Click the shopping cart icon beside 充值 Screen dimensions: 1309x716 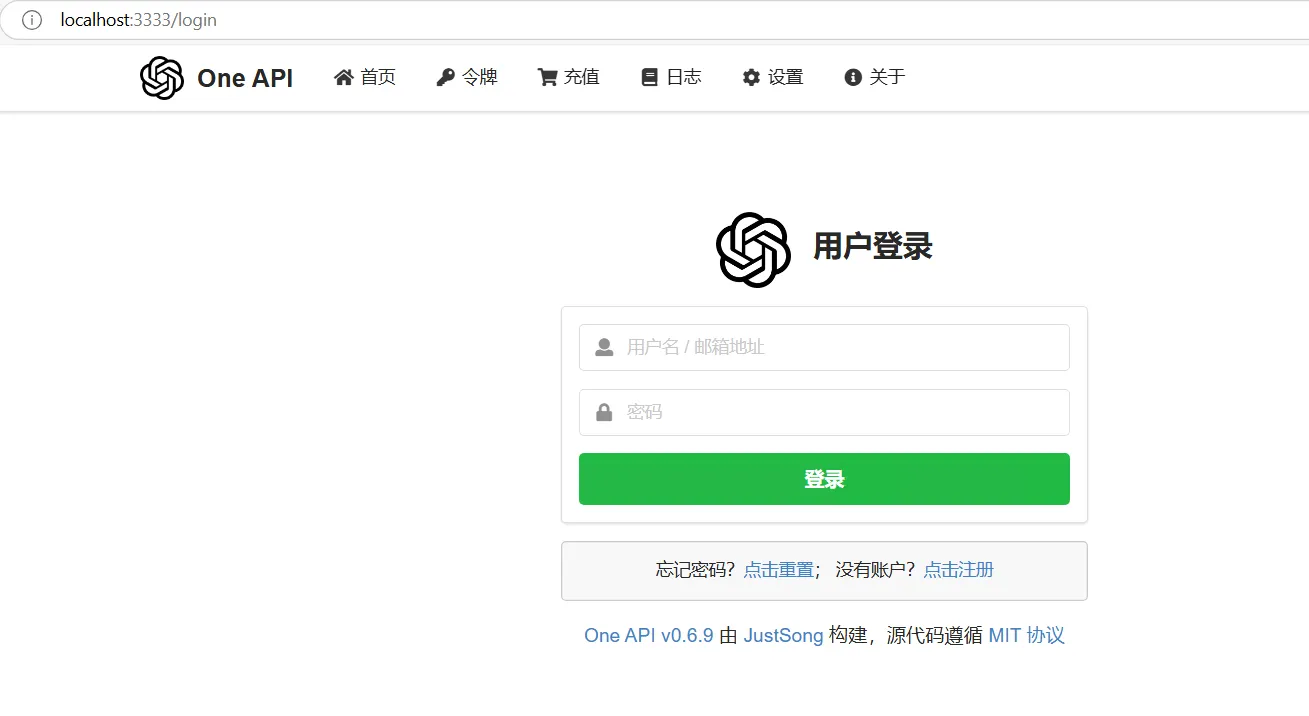(547, 77)
